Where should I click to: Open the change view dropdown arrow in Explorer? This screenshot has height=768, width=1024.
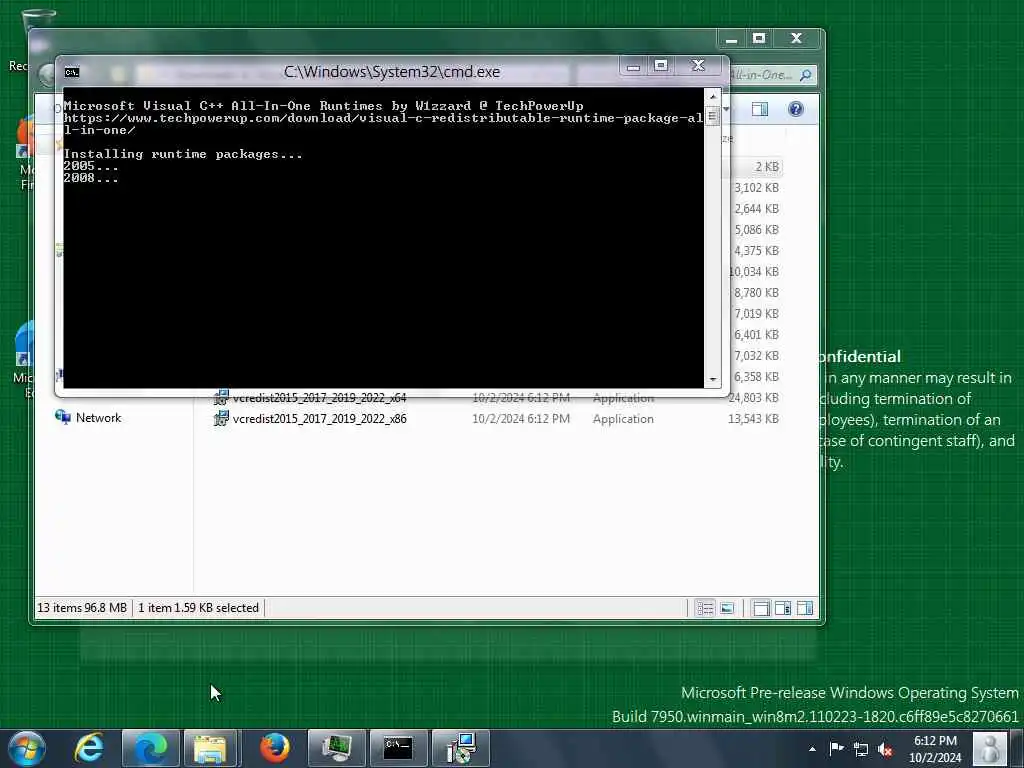[726, 109]
